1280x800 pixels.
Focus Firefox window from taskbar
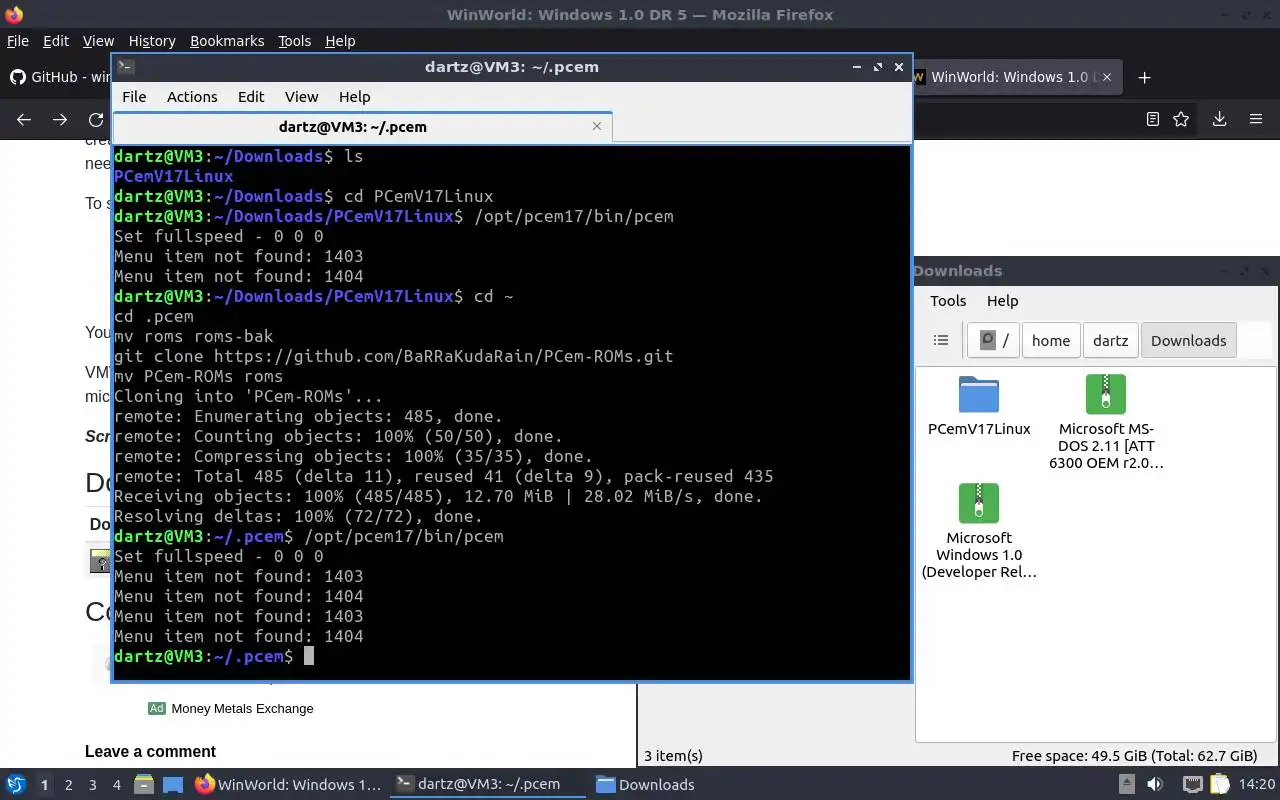click(288, 784)
